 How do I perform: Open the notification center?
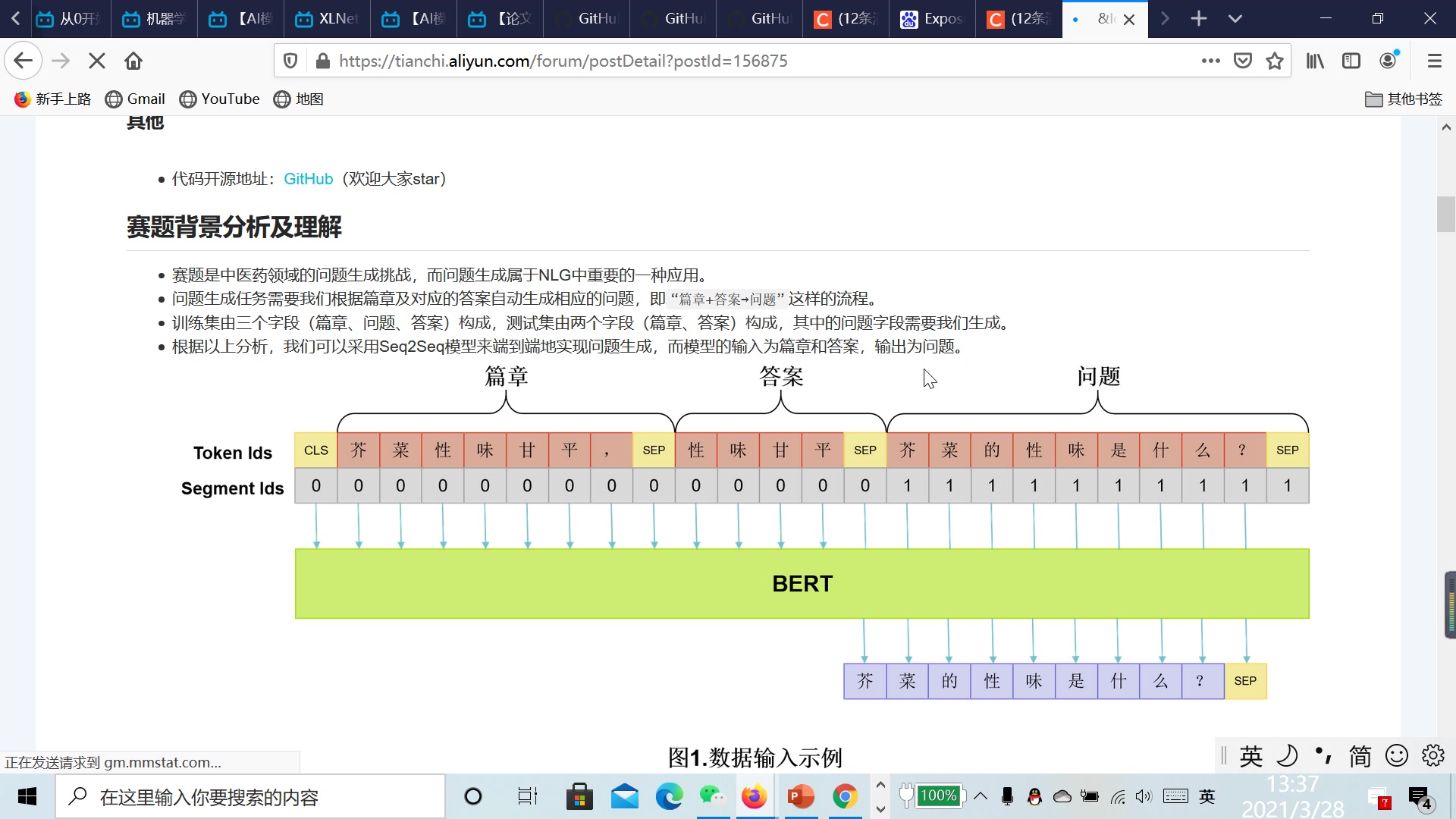pos(1420,798)
